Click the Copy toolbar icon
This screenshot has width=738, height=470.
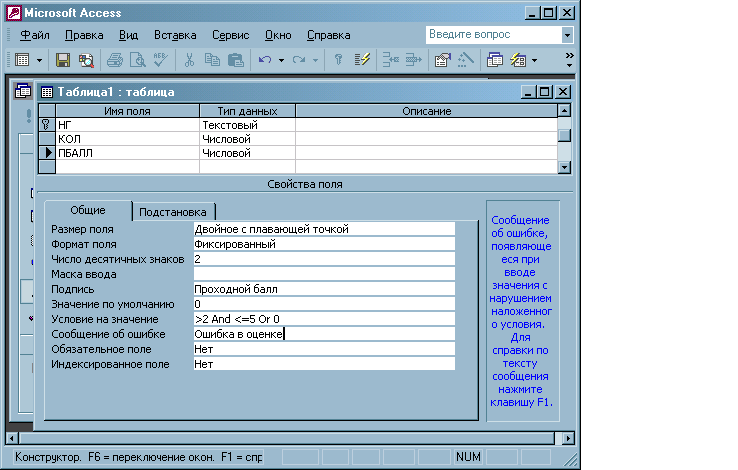[212, 60]
